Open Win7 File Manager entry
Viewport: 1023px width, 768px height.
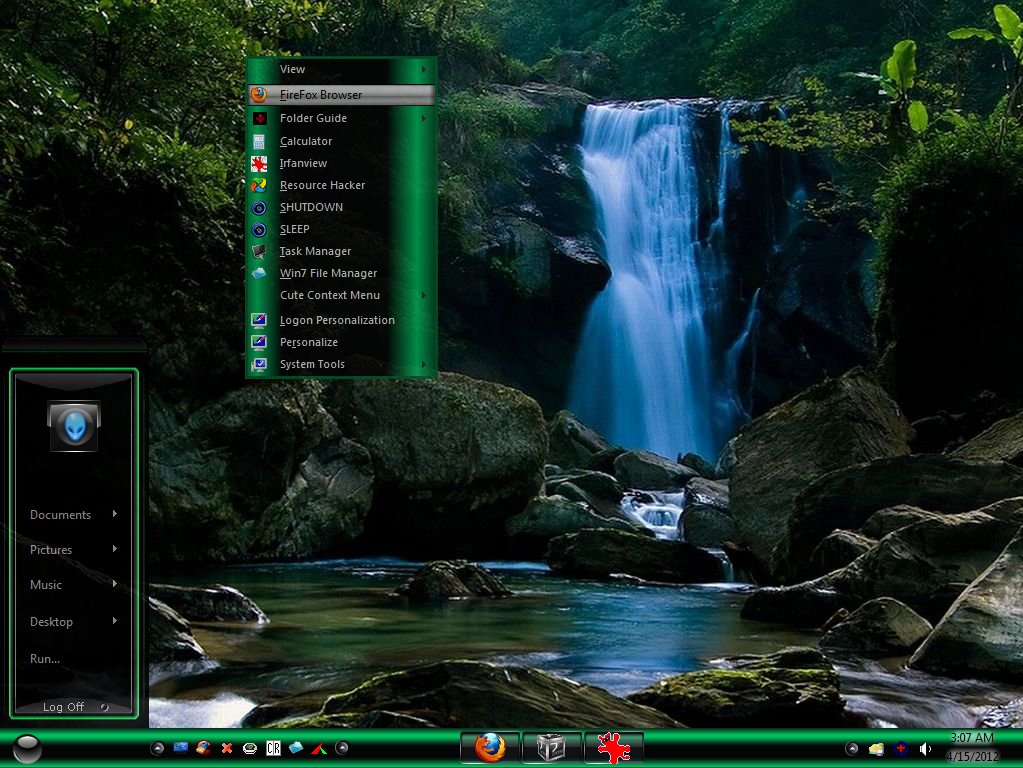click(341, 273)
